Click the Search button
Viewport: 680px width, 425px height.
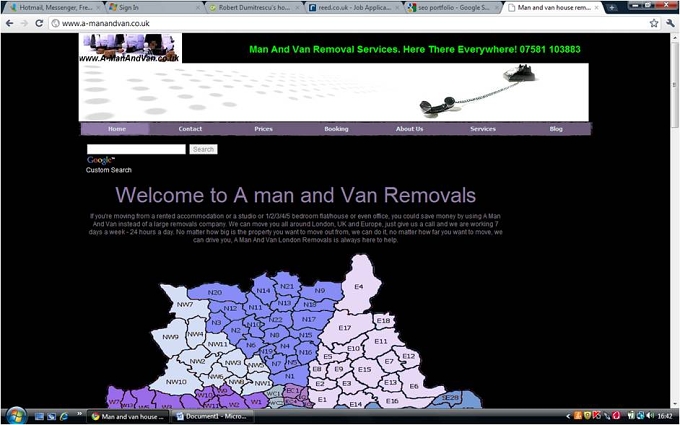point(203,149)
